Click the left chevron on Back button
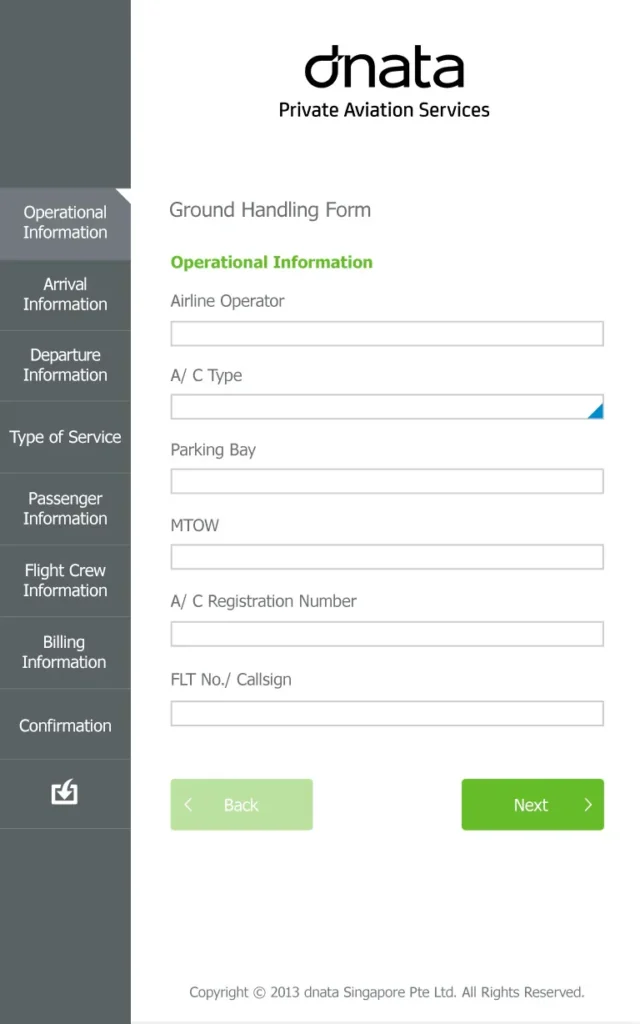The width and height of the screenshot is (640, 1024). click(188, 805)
